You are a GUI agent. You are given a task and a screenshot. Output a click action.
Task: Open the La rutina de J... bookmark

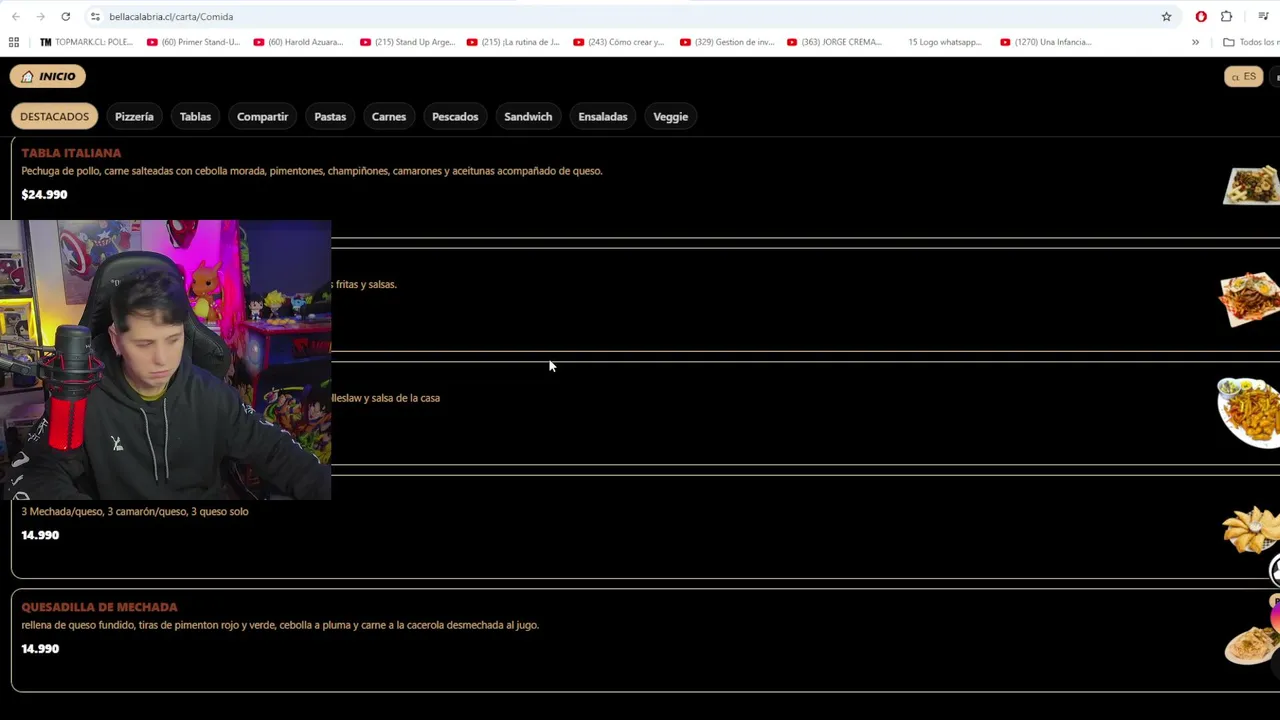pyautogui.click(x=513, y=42)
